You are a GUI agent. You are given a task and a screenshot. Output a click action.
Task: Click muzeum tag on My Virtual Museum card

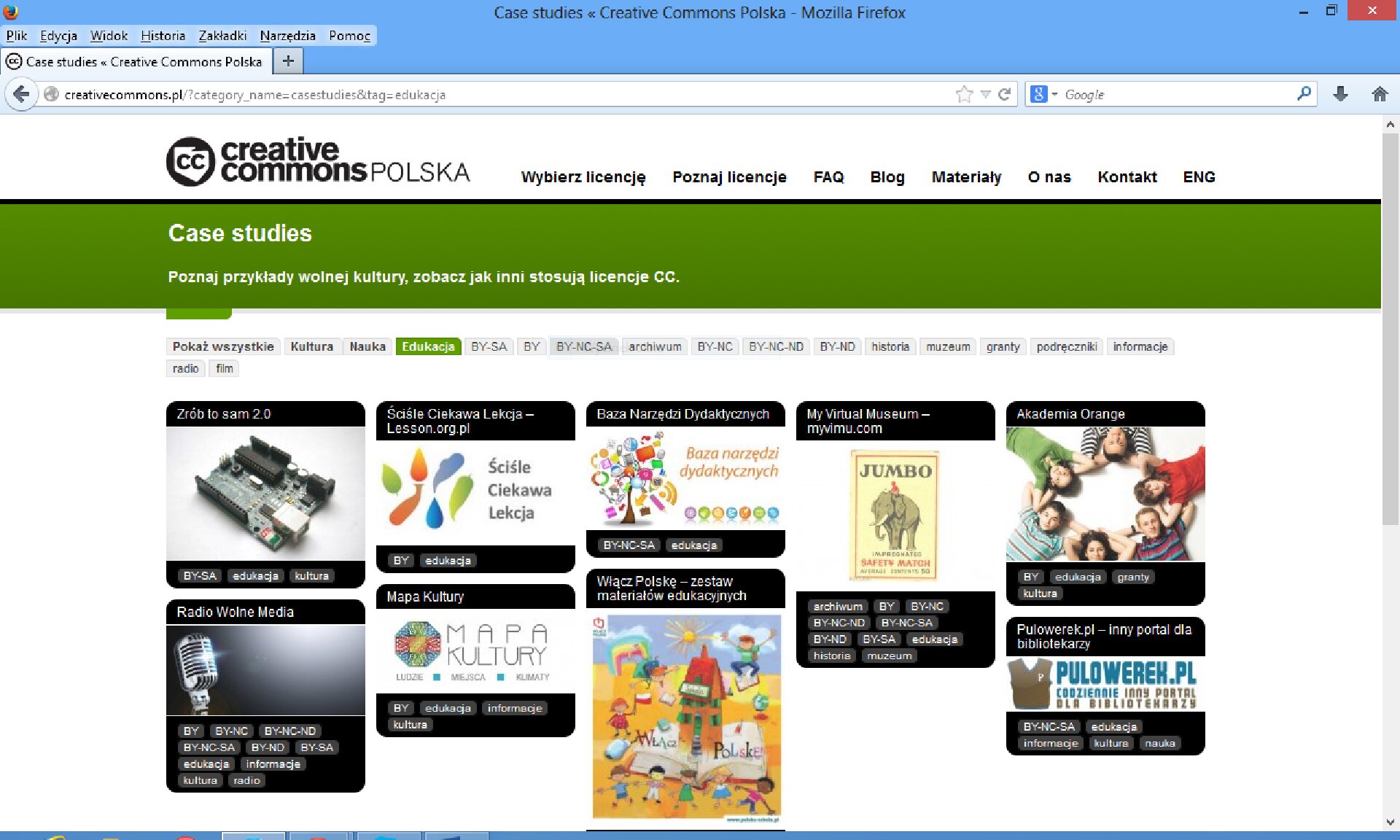890,656
